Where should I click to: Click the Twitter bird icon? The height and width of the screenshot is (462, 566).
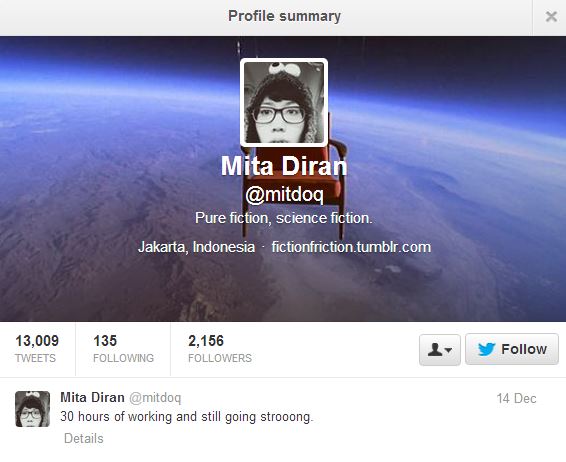click(487, 349)
